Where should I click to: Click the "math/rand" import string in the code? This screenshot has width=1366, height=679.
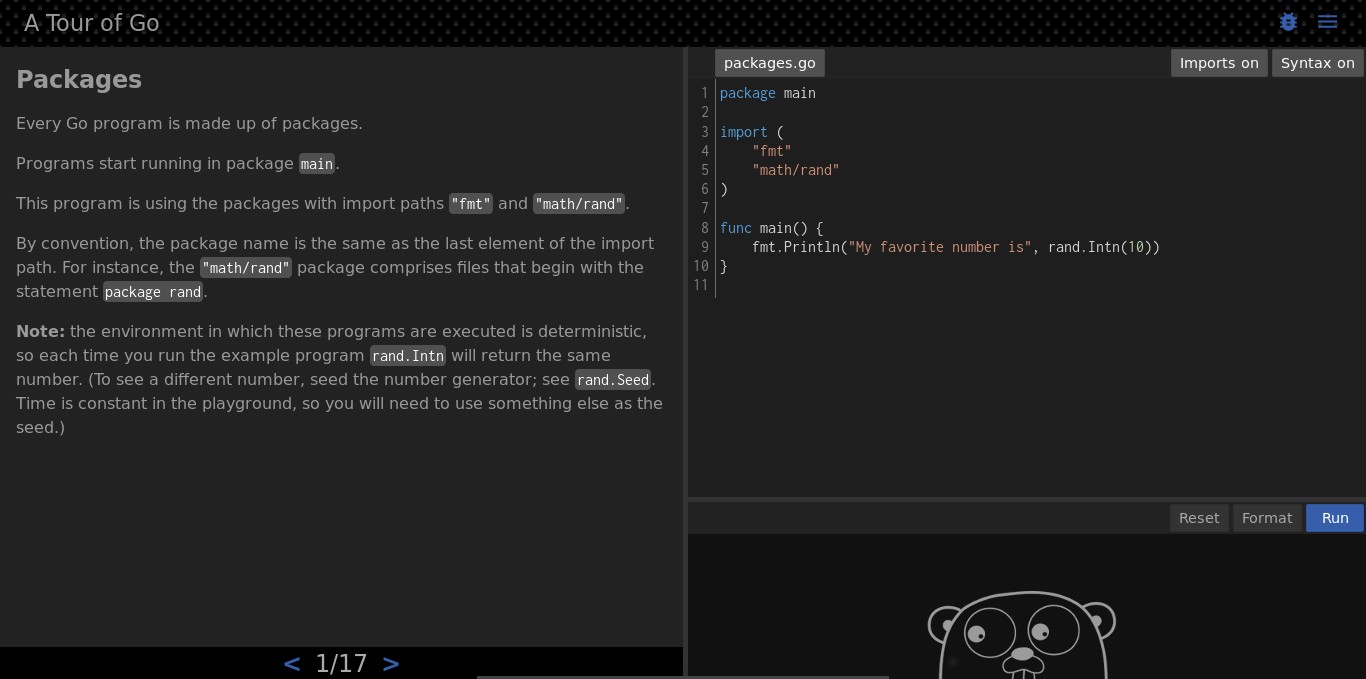coord(795,170)
